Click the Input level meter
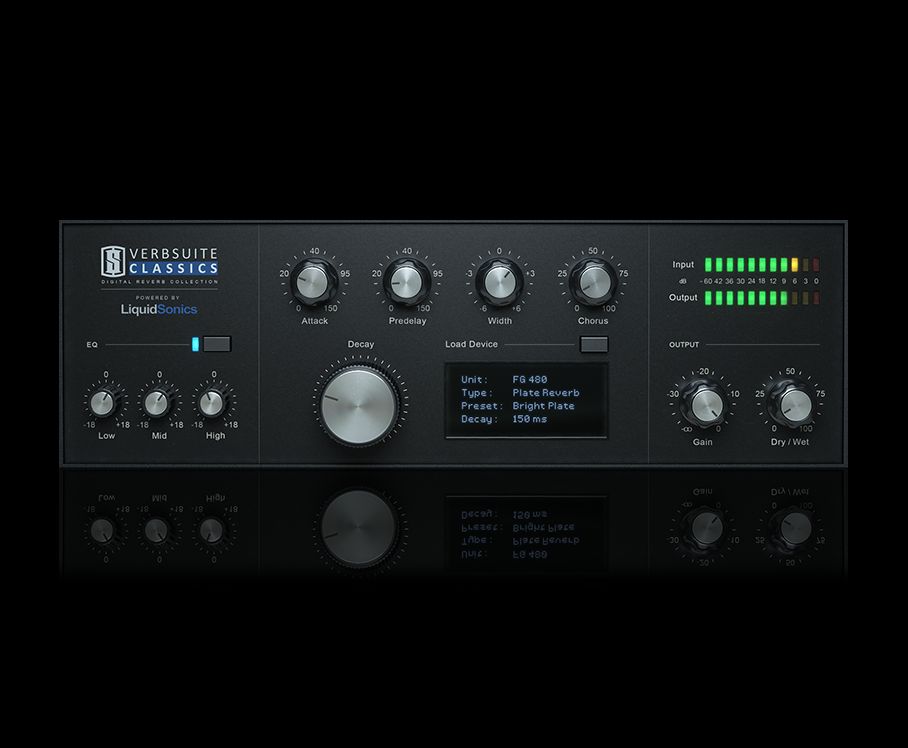 (760, 265)
